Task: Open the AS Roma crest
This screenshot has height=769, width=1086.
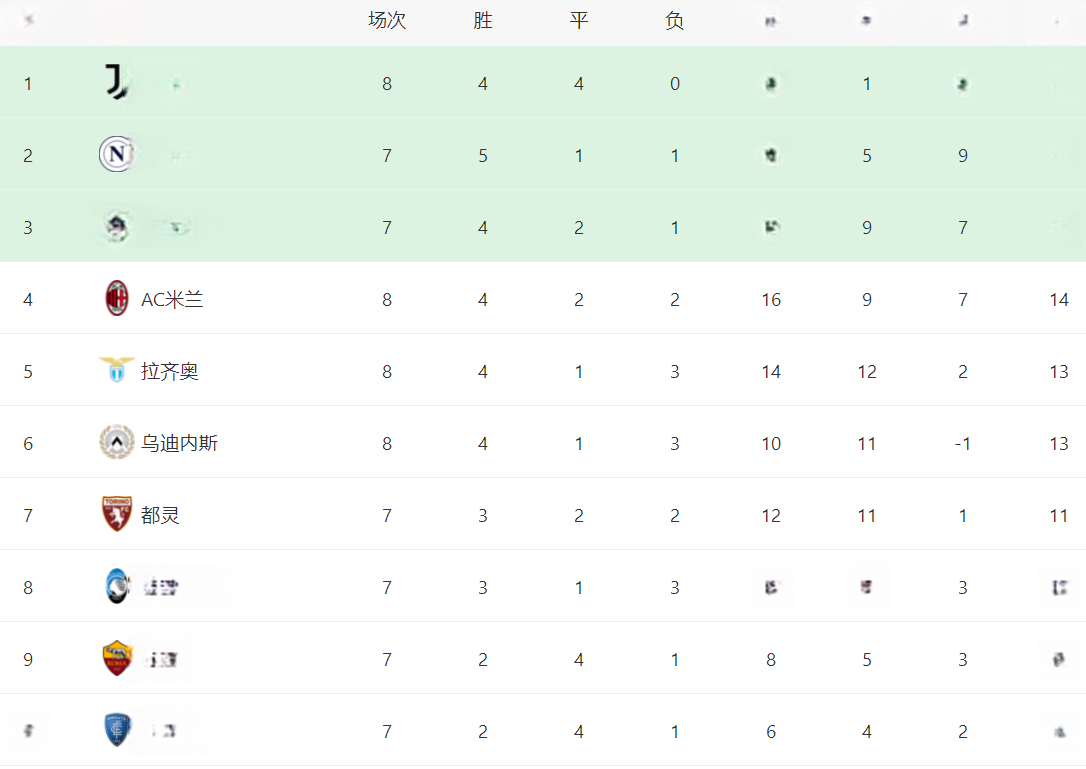Action: pyautogui.click(x=116, y=658)
